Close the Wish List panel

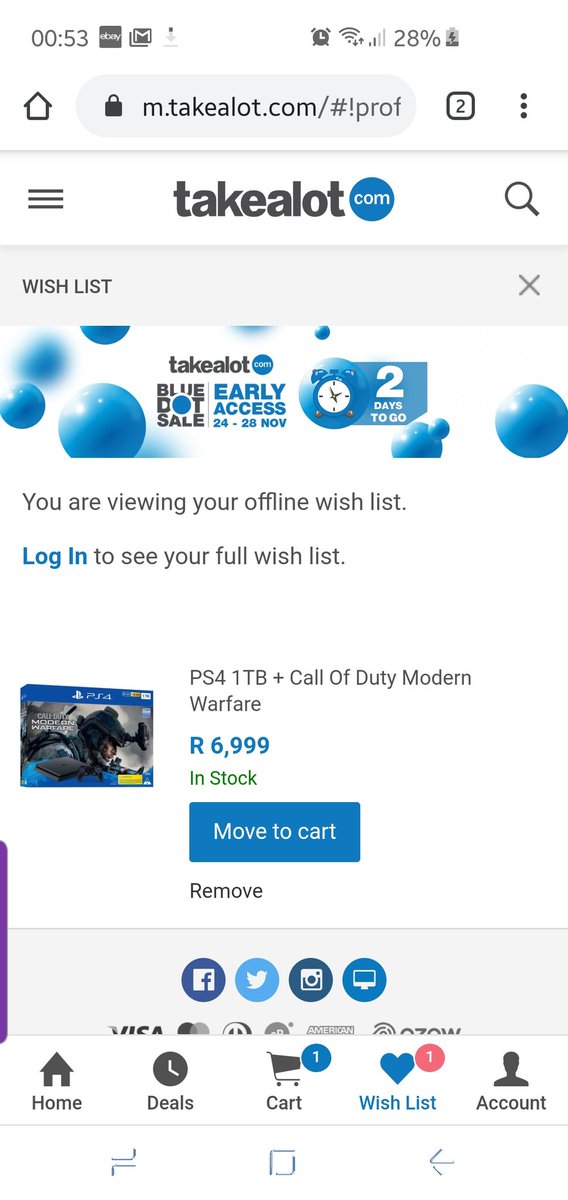(x=529, y=286)
